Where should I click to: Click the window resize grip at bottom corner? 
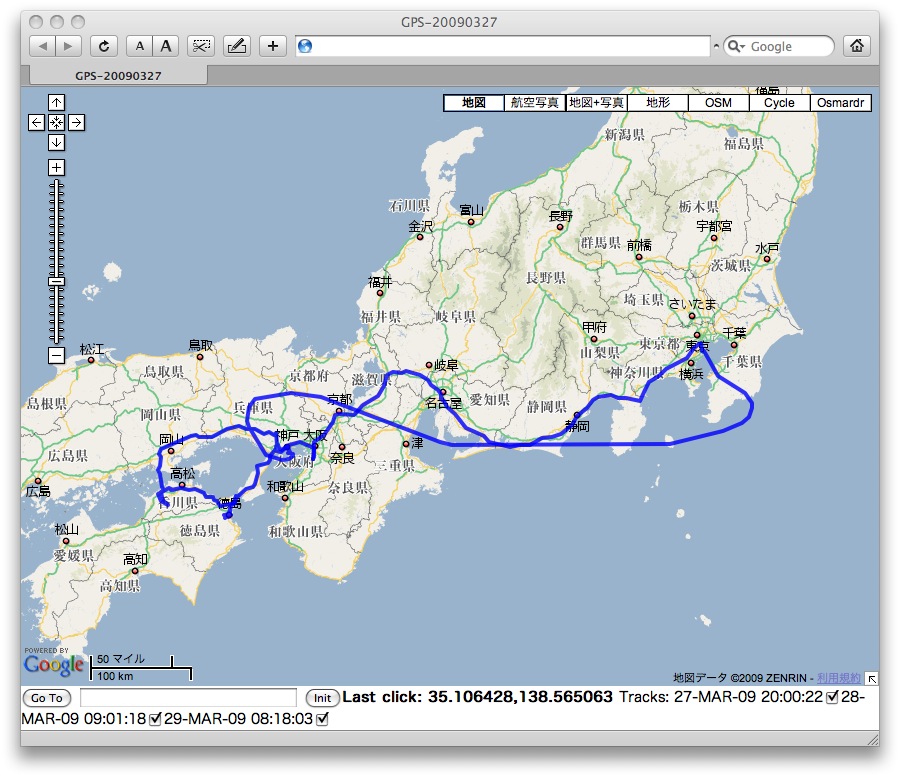(872, 739)
